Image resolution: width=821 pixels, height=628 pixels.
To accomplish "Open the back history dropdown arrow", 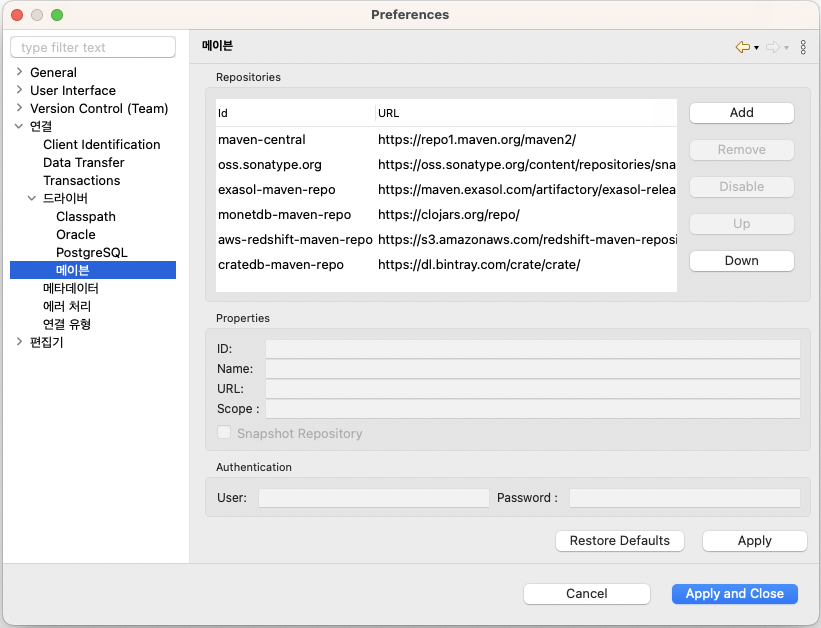I will pyautogui.click(x=757, y=48).
